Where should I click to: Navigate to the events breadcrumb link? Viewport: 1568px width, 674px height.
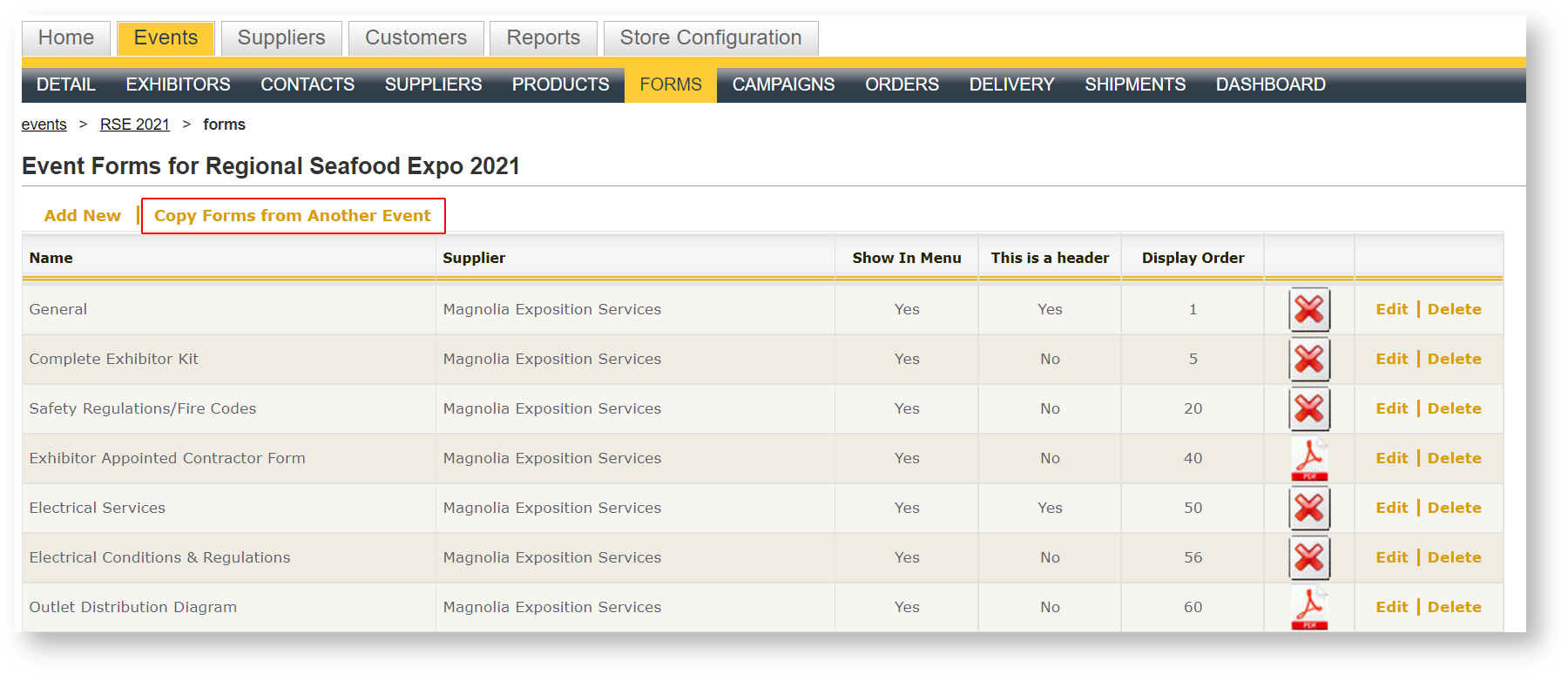(x=44, y=125)
